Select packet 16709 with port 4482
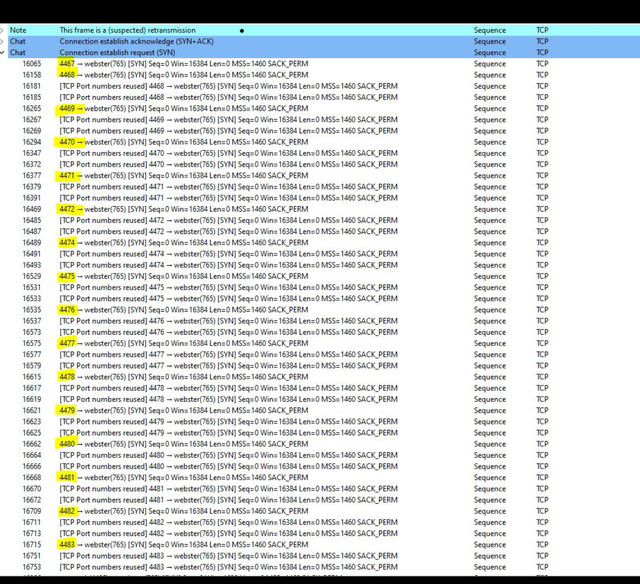 pyautogui.click(x=320, y=511)
